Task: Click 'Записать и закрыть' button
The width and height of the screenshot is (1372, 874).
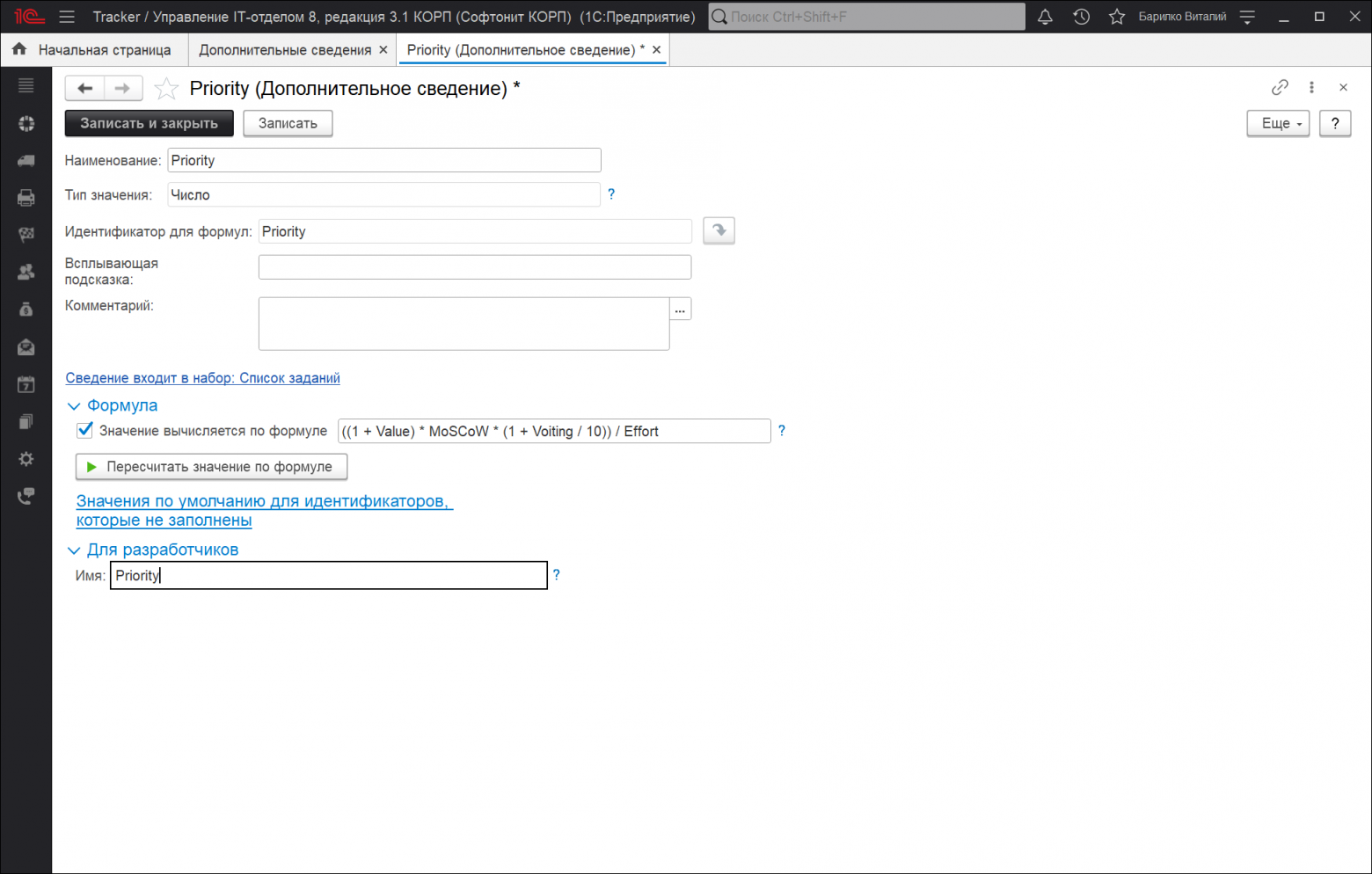Action: tap(149, 123)
